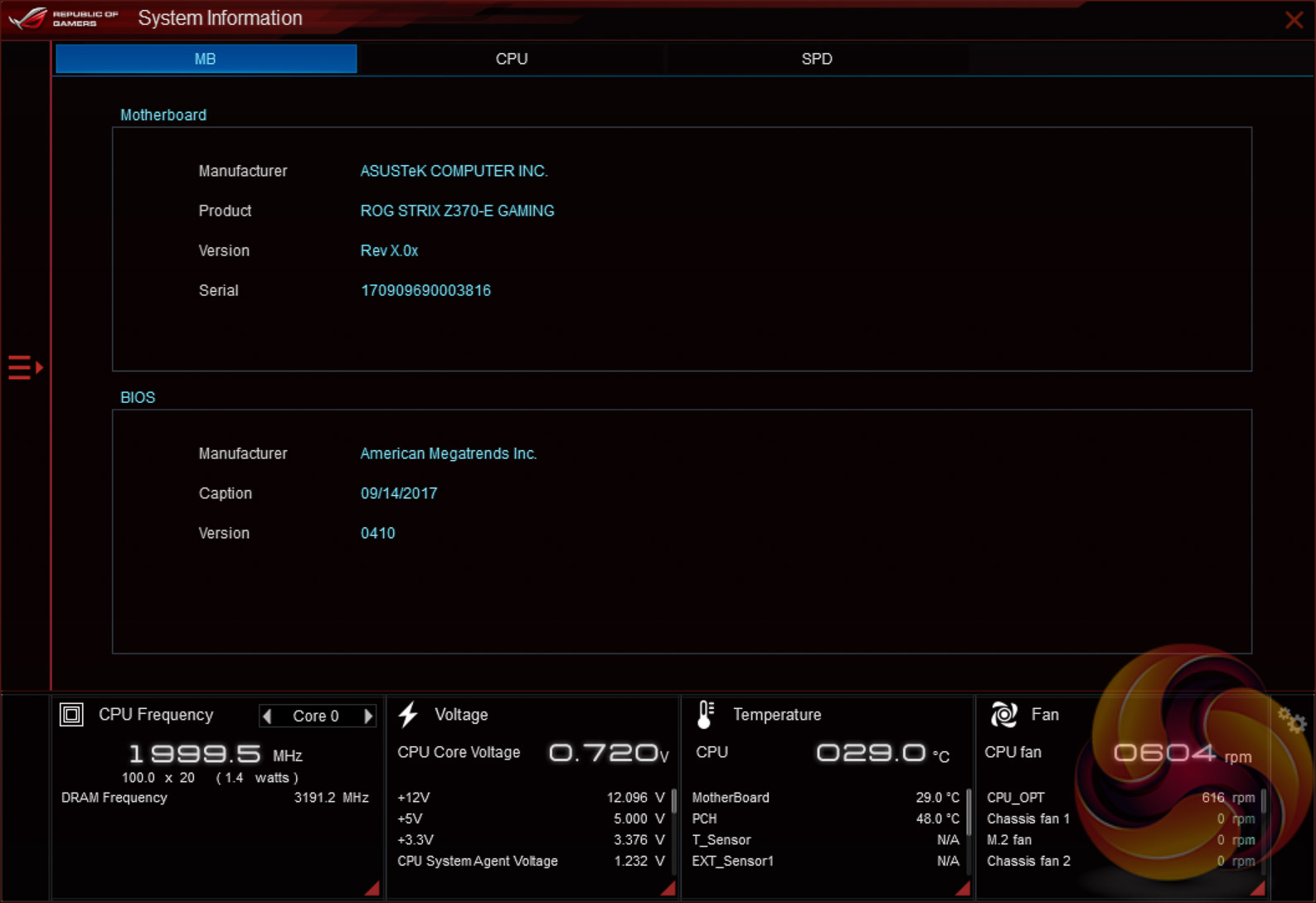Expand CPU Frequency panel via red corner
Screen dimensions: 1316x903
click(x=372, y=889)
